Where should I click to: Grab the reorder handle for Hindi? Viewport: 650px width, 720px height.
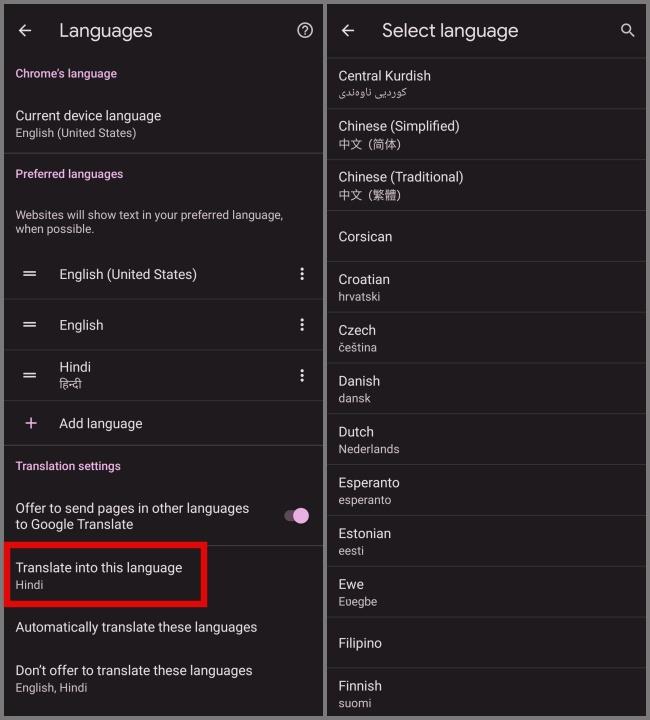click(30, 376)
